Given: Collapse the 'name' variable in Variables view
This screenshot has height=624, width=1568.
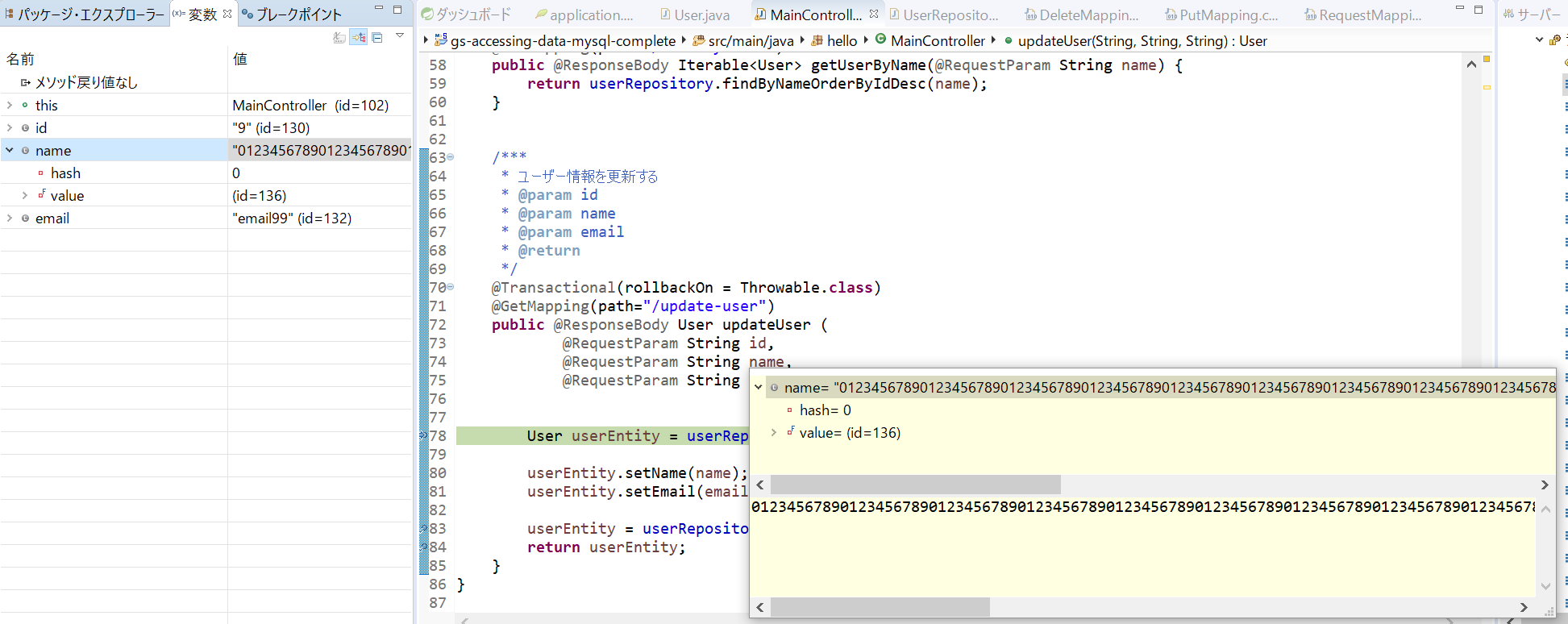Looking at the screenshot, I should tap(10, 150).
